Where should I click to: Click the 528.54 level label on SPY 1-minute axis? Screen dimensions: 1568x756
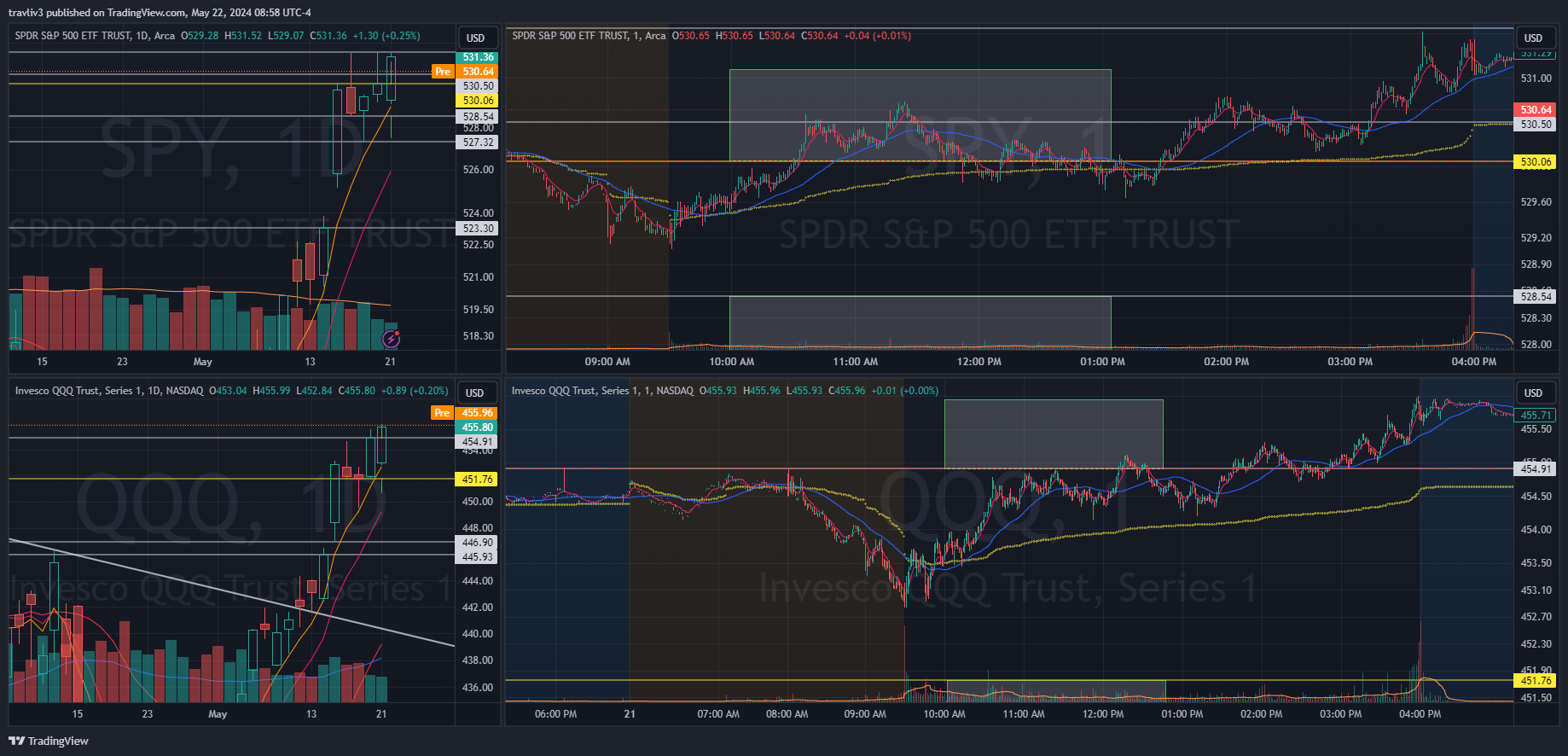[x=1536, y=297]
